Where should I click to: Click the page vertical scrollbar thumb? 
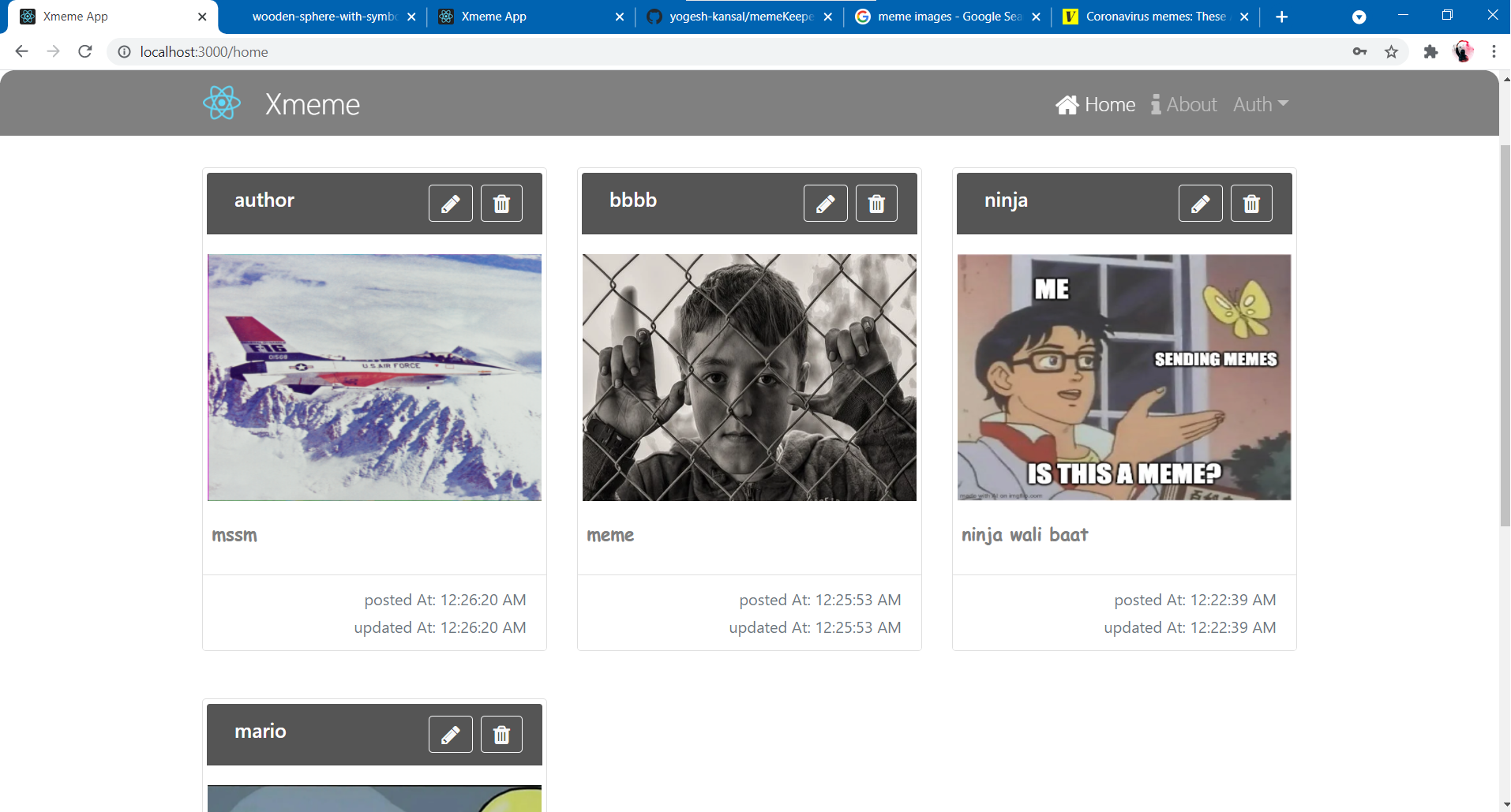click(x=1505, y=335)
